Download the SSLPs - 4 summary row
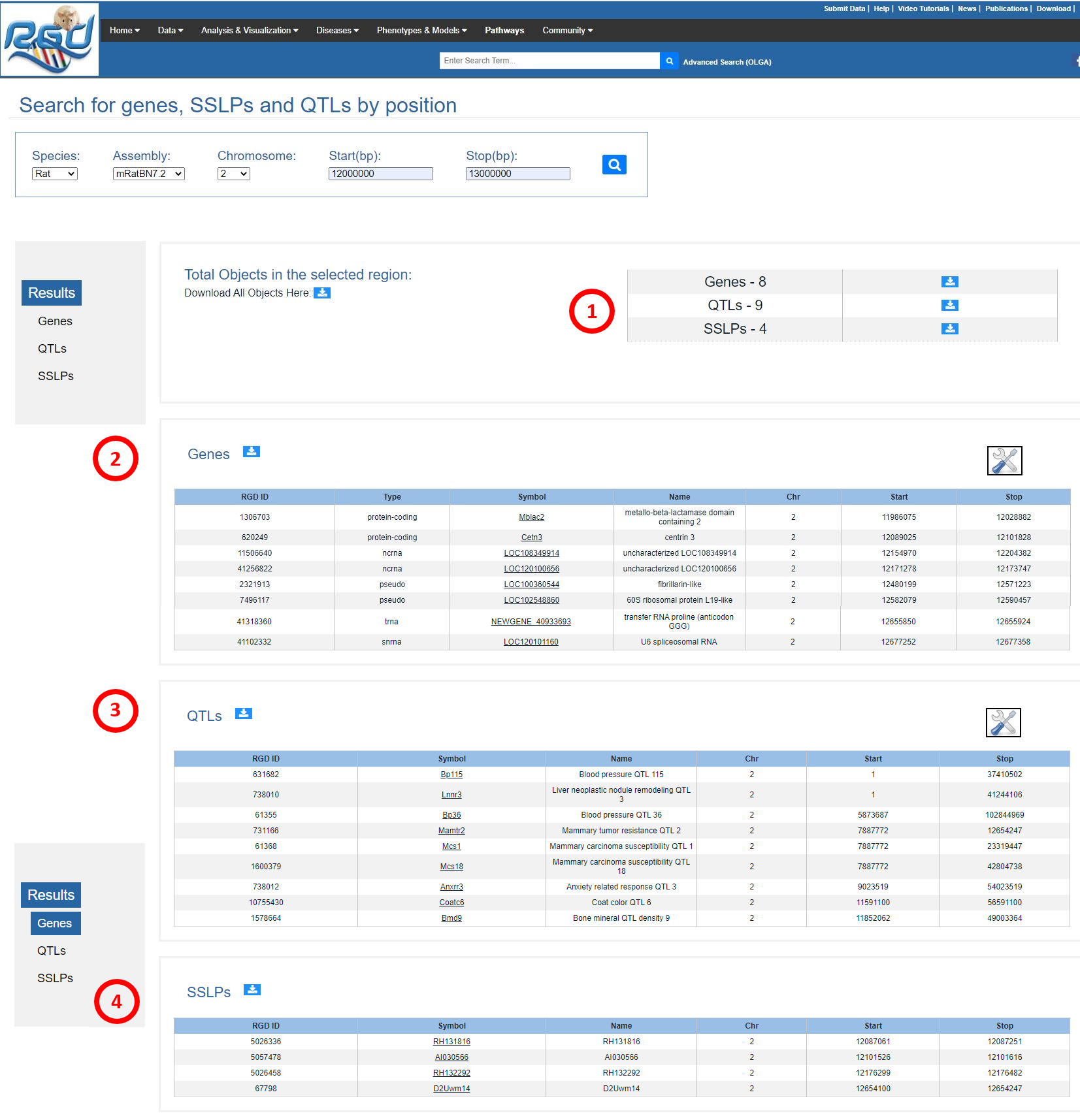1080x1120 pixels. [x=949, y=328]
